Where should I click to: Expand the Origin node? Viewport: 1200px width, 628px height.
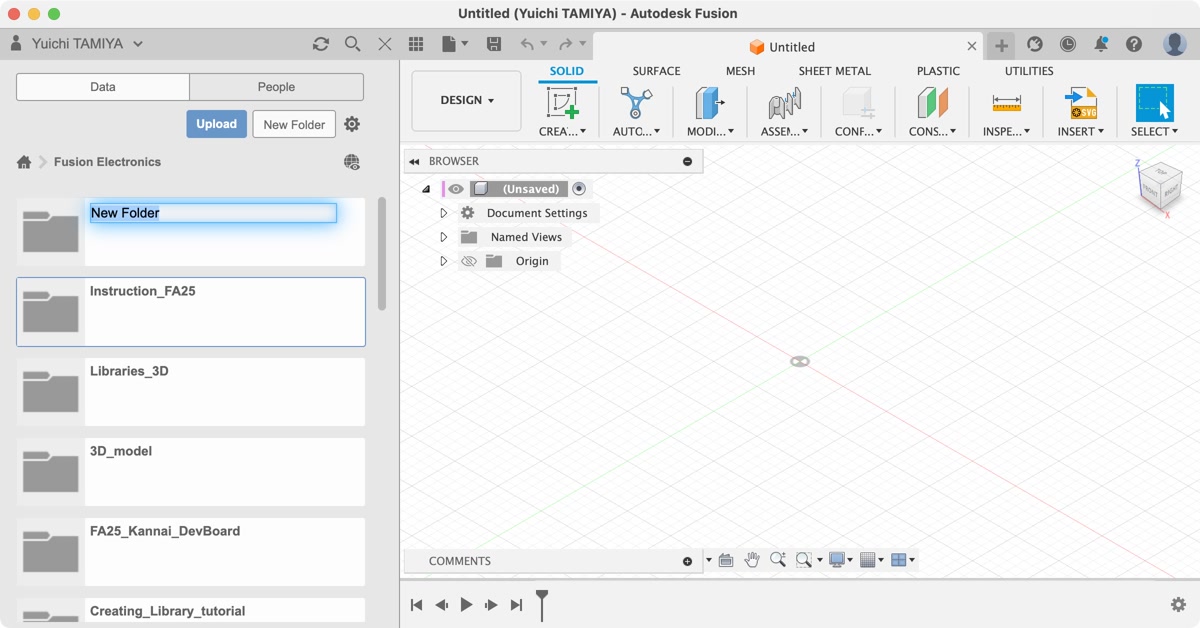444,261
